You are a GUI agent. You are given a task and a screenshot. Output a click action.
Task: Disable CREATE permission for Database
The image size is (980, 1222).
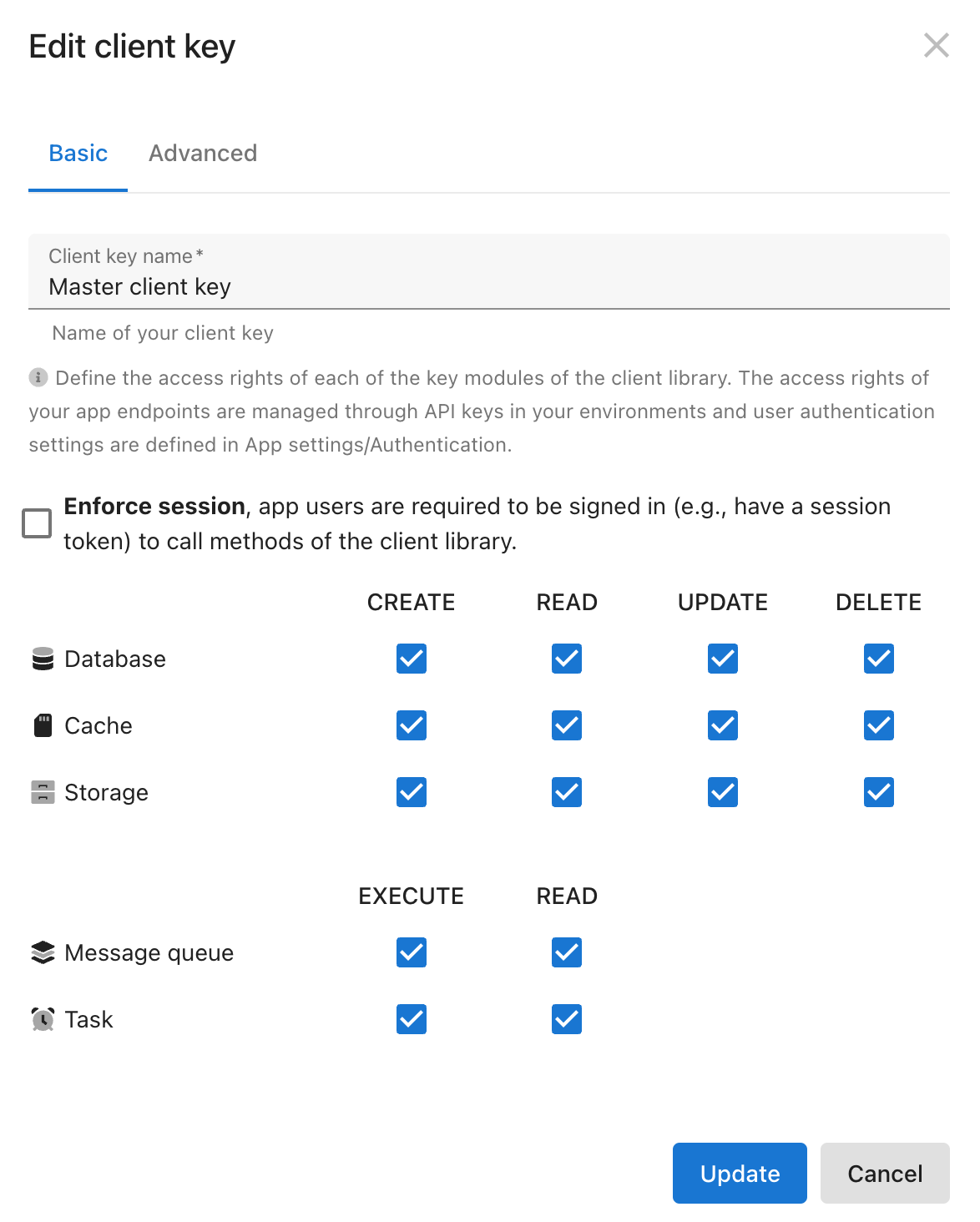click(x=411, y=659)
